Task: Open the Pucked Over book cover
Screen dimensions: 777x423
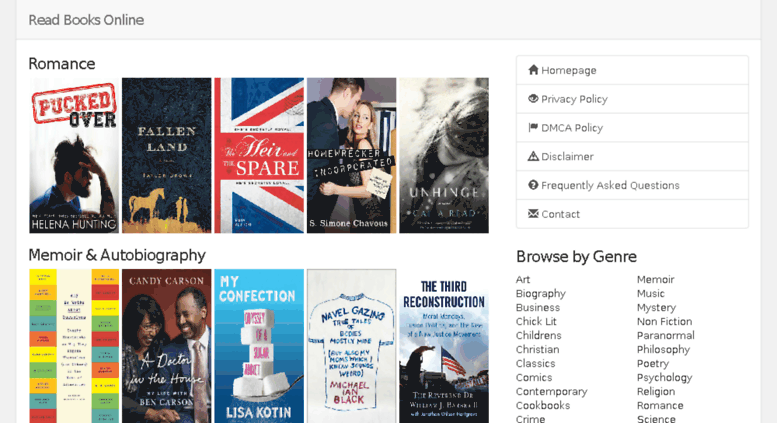Action: [74, 155]
